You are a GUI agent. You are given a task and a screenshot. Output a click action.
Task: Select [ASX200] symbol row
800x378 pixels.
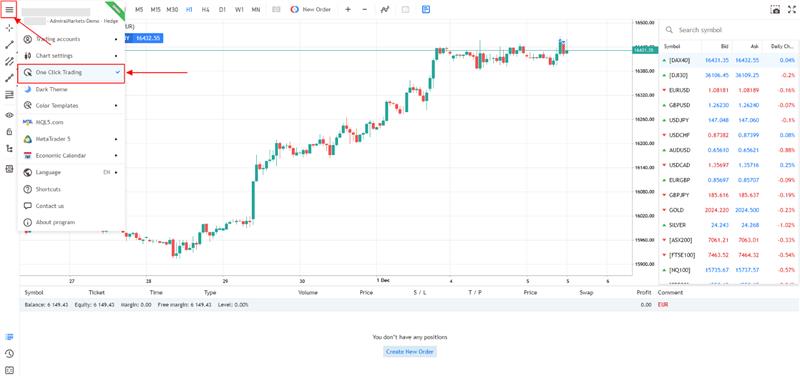pos(730,240)
